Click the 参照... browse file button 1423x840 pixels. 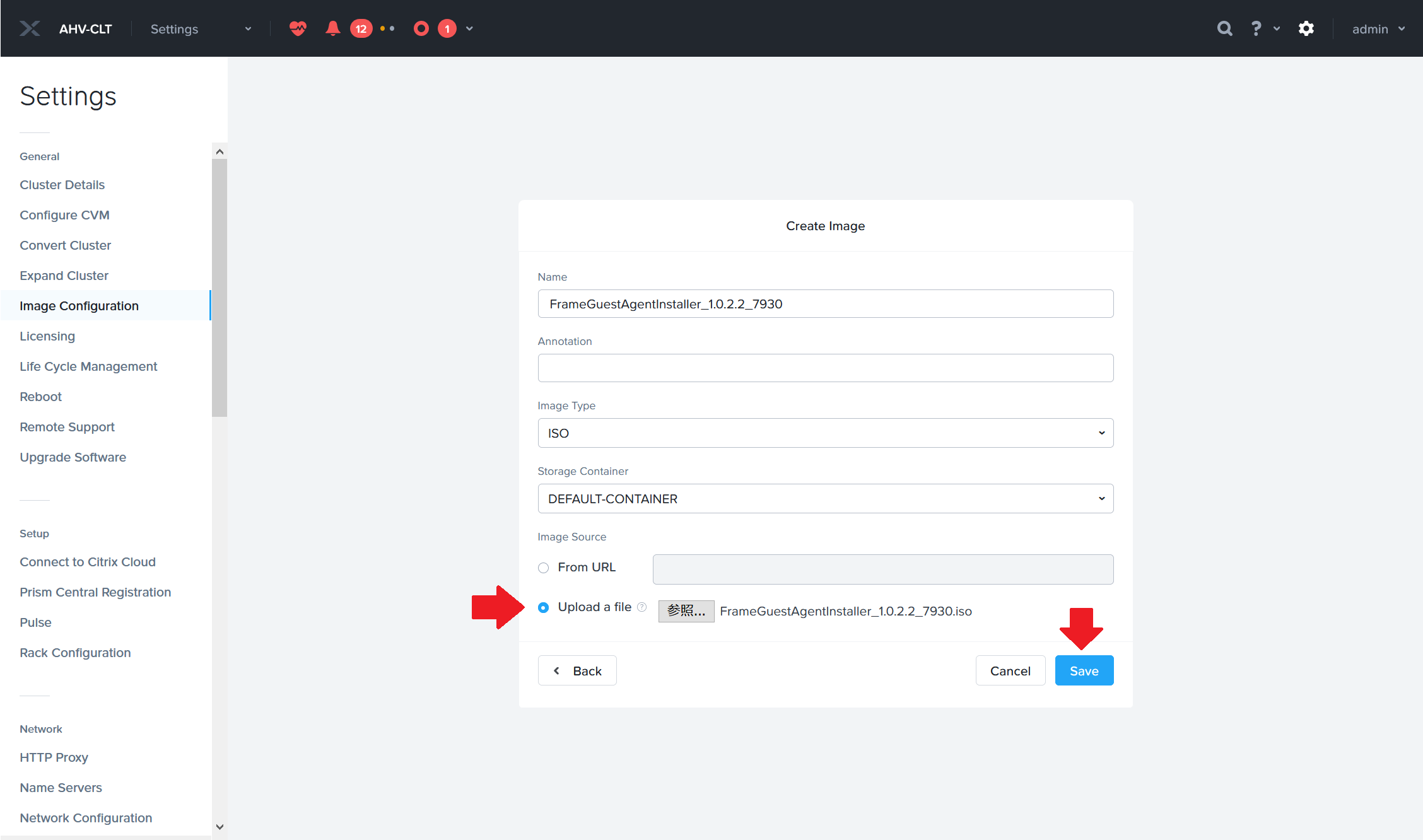[686, 610]
